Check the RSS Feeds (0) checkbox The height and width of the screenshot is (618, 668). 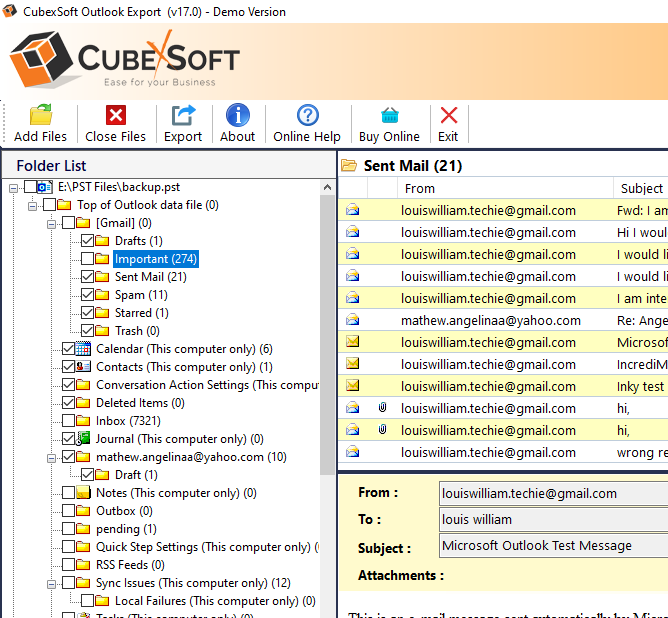click(68, 565)
